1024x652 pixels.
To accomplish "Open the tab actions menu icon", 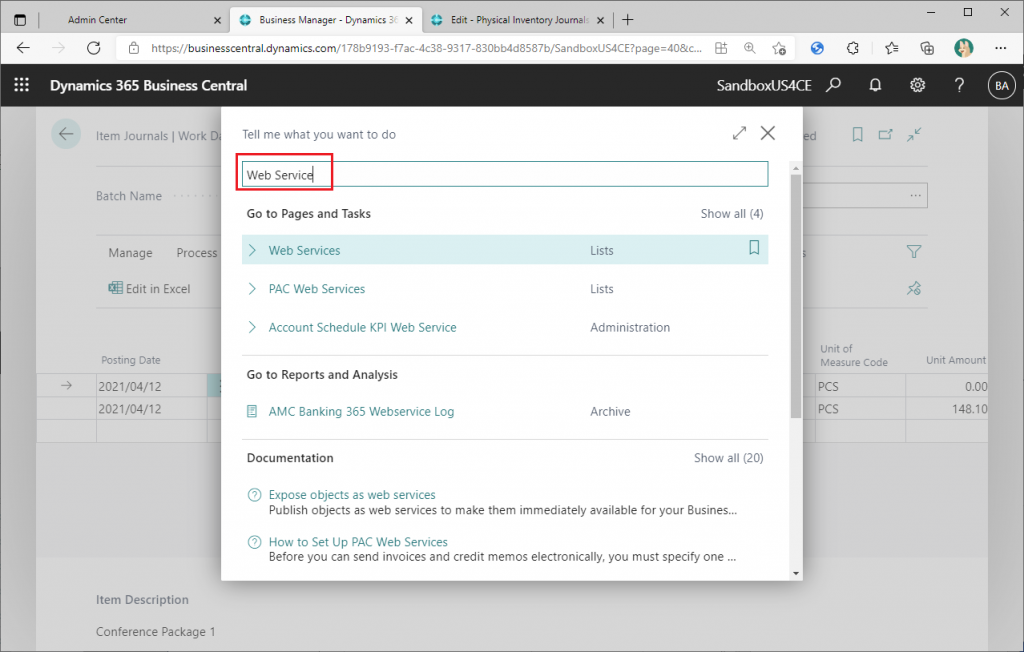I will click(x=20, y=20).
